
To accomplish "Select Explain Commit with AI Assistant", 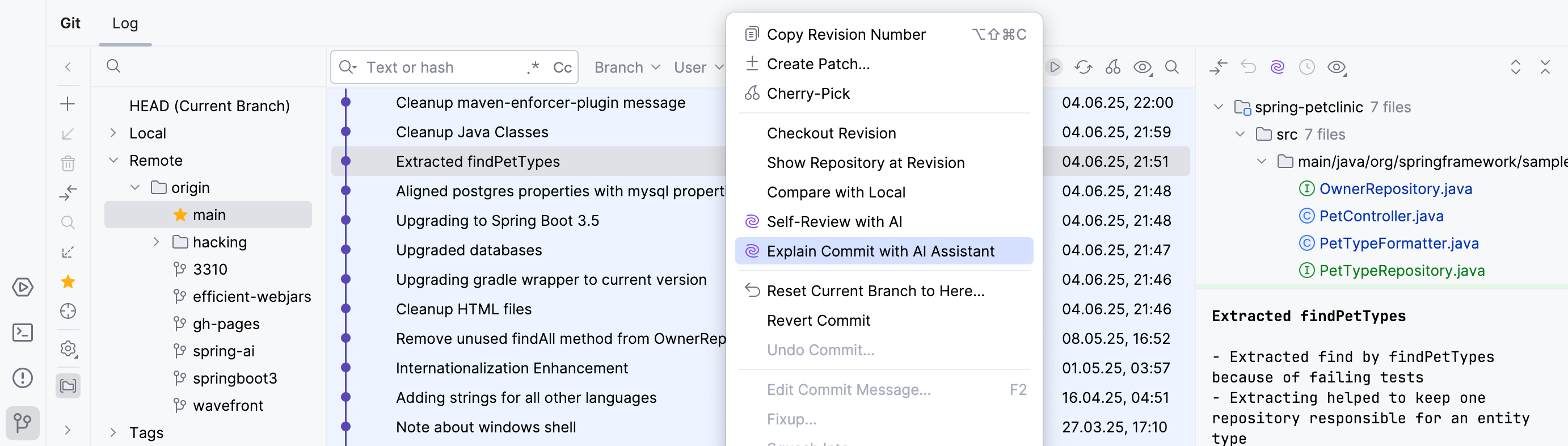I will (880, 251).
